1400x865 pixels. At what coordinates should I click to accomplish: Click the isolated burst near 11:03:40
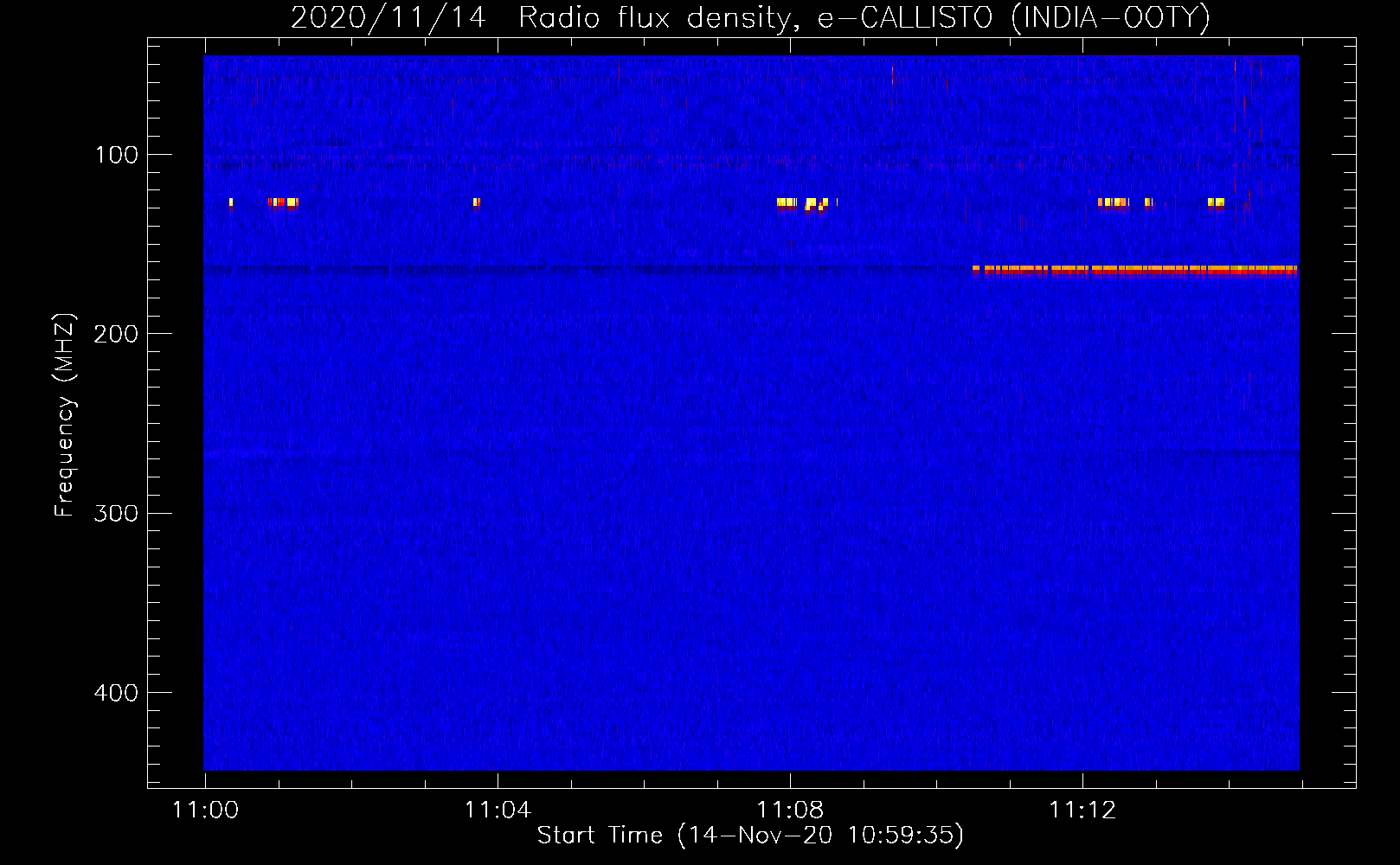pyautogui.click(x=476, y=203)
